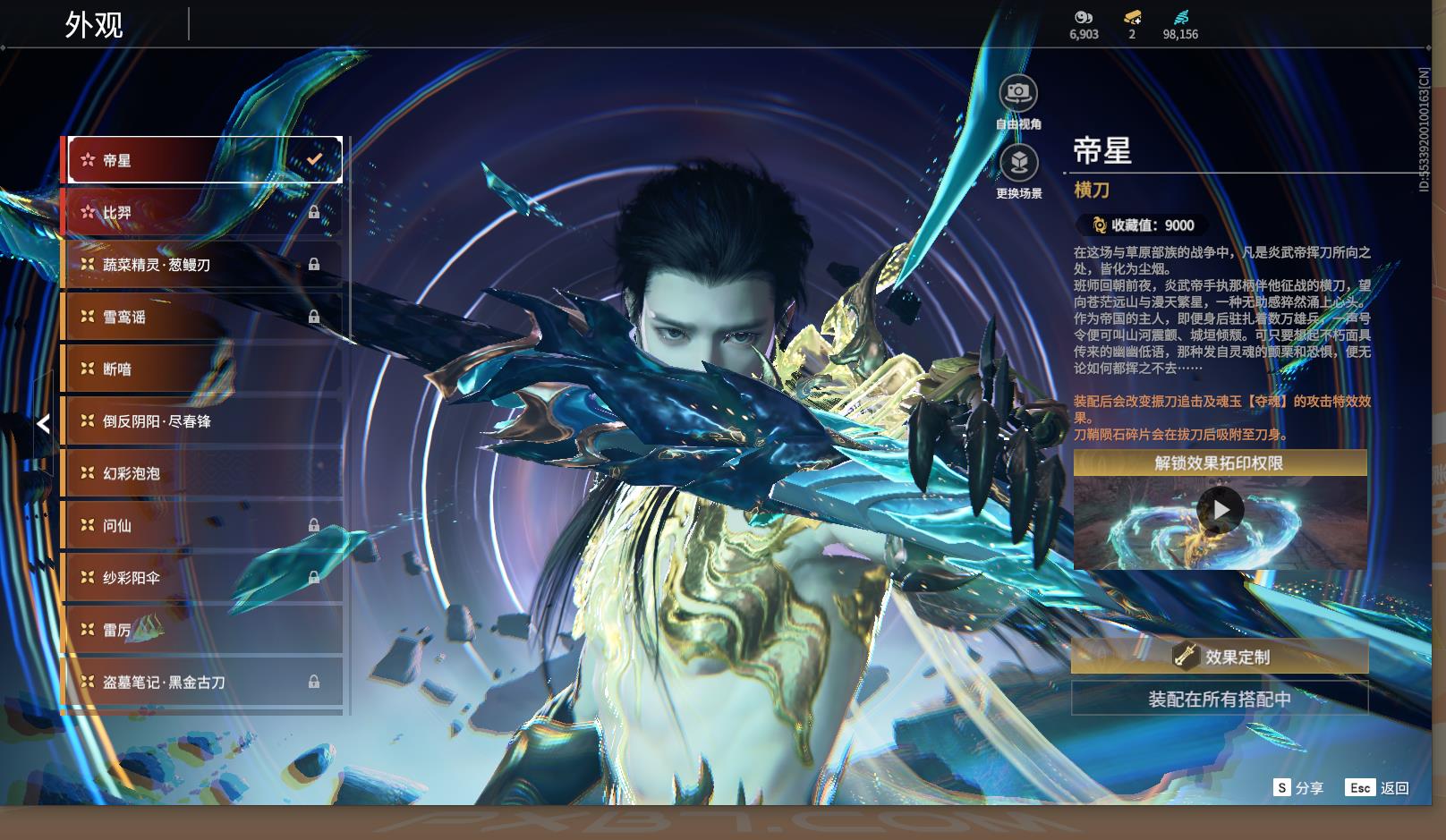
Task: Click the lock icon on 盗墓笔记·黑金古刀
Action: click(314, 682)
